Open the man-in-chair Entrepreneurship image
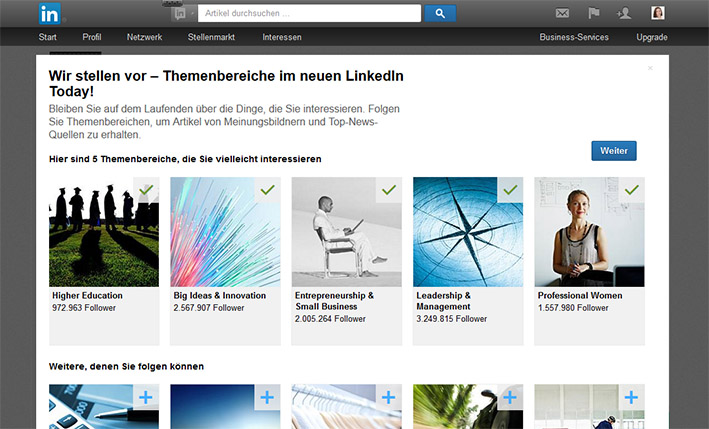Screen dimensions: 709x429 click(x=347, y=232)
